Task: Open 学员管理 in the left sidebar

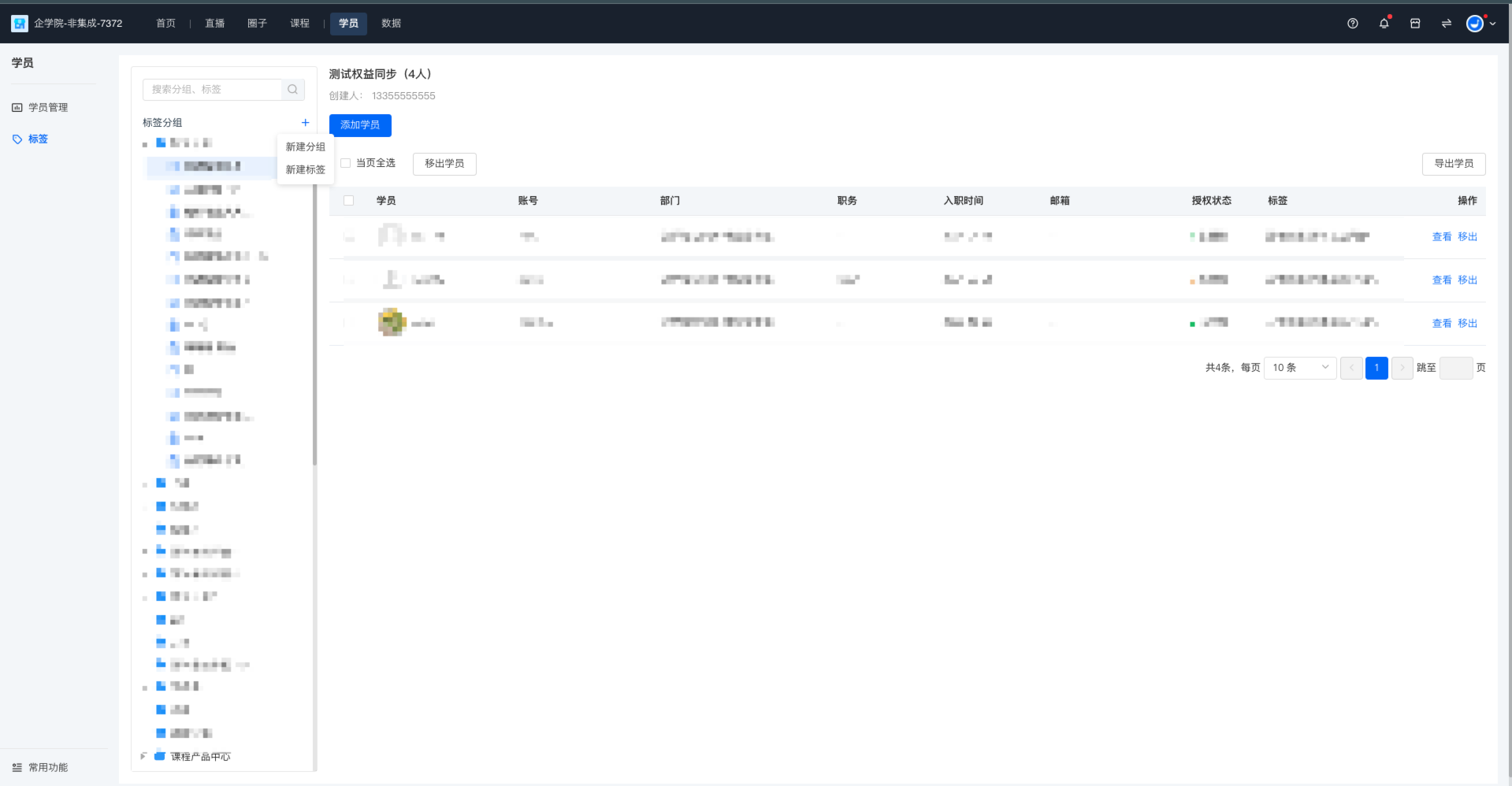Action: [x=48, y=108]
